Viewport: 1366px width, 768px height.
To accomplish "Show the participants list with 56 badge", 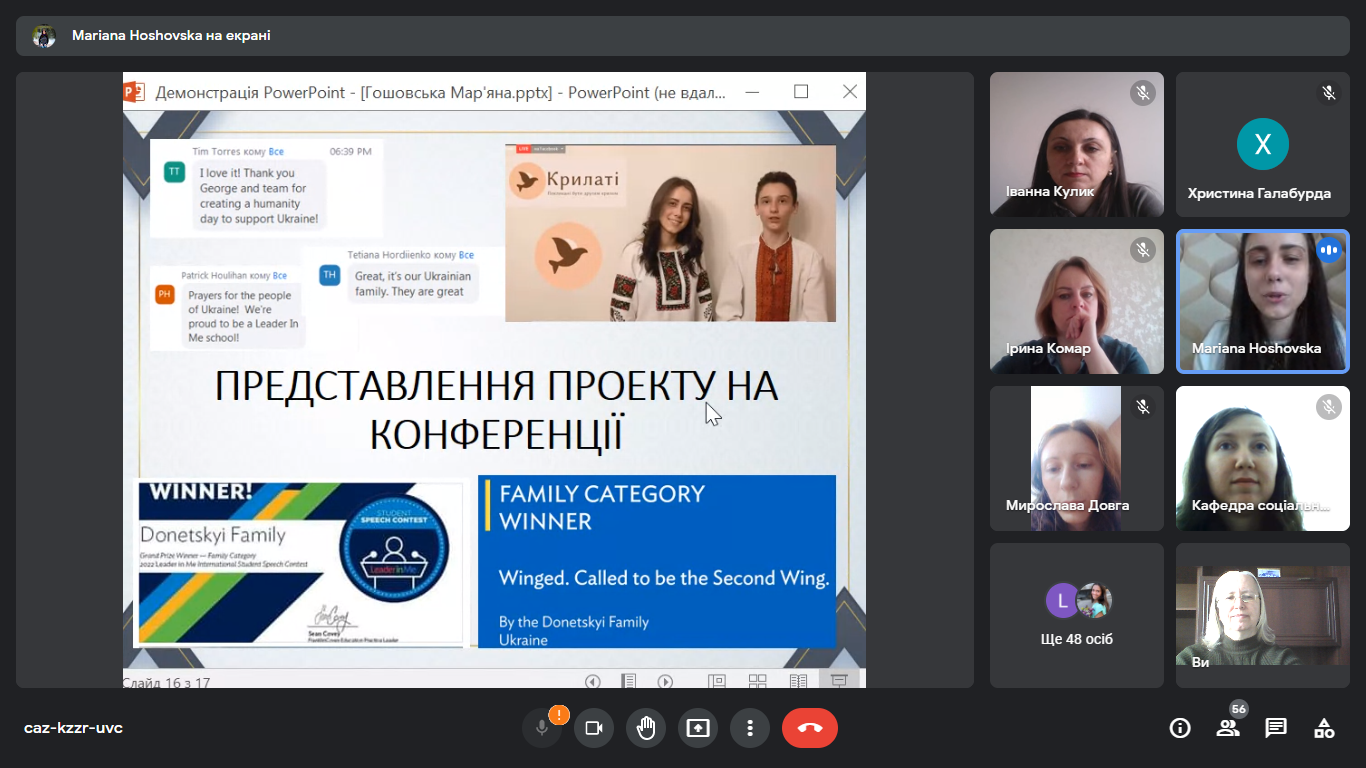I will pyautogui.click(x=1228, y=728).
